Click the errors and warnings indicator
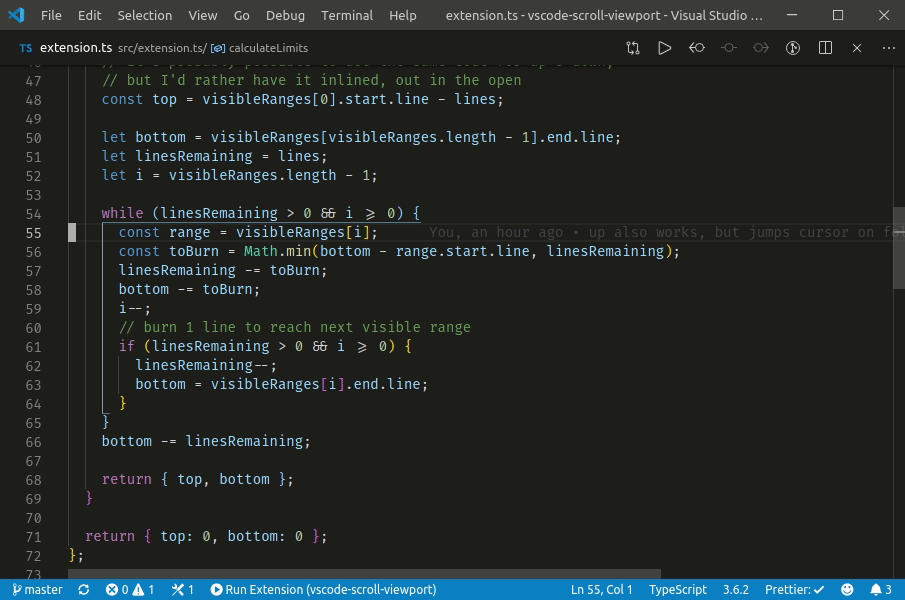 click(128, 589)
